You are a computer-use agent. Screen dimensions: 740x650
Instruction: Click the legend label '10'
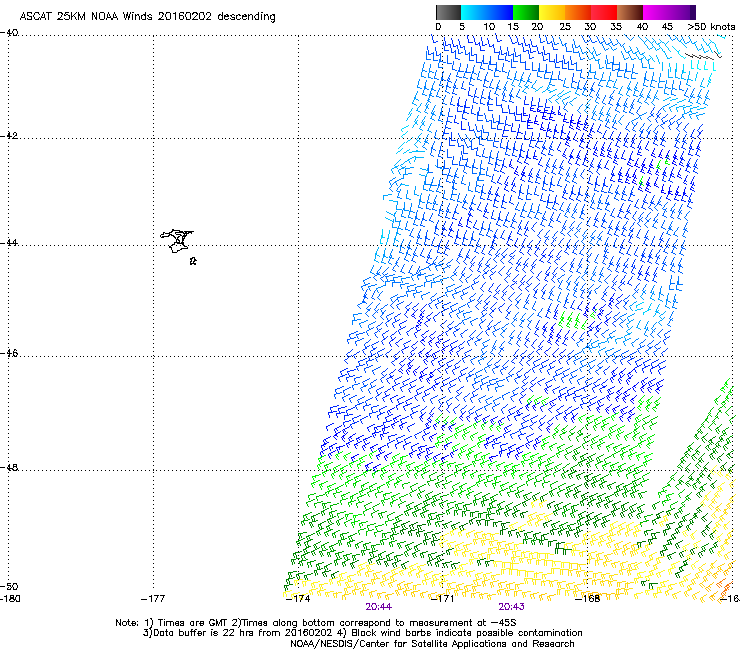489,27
